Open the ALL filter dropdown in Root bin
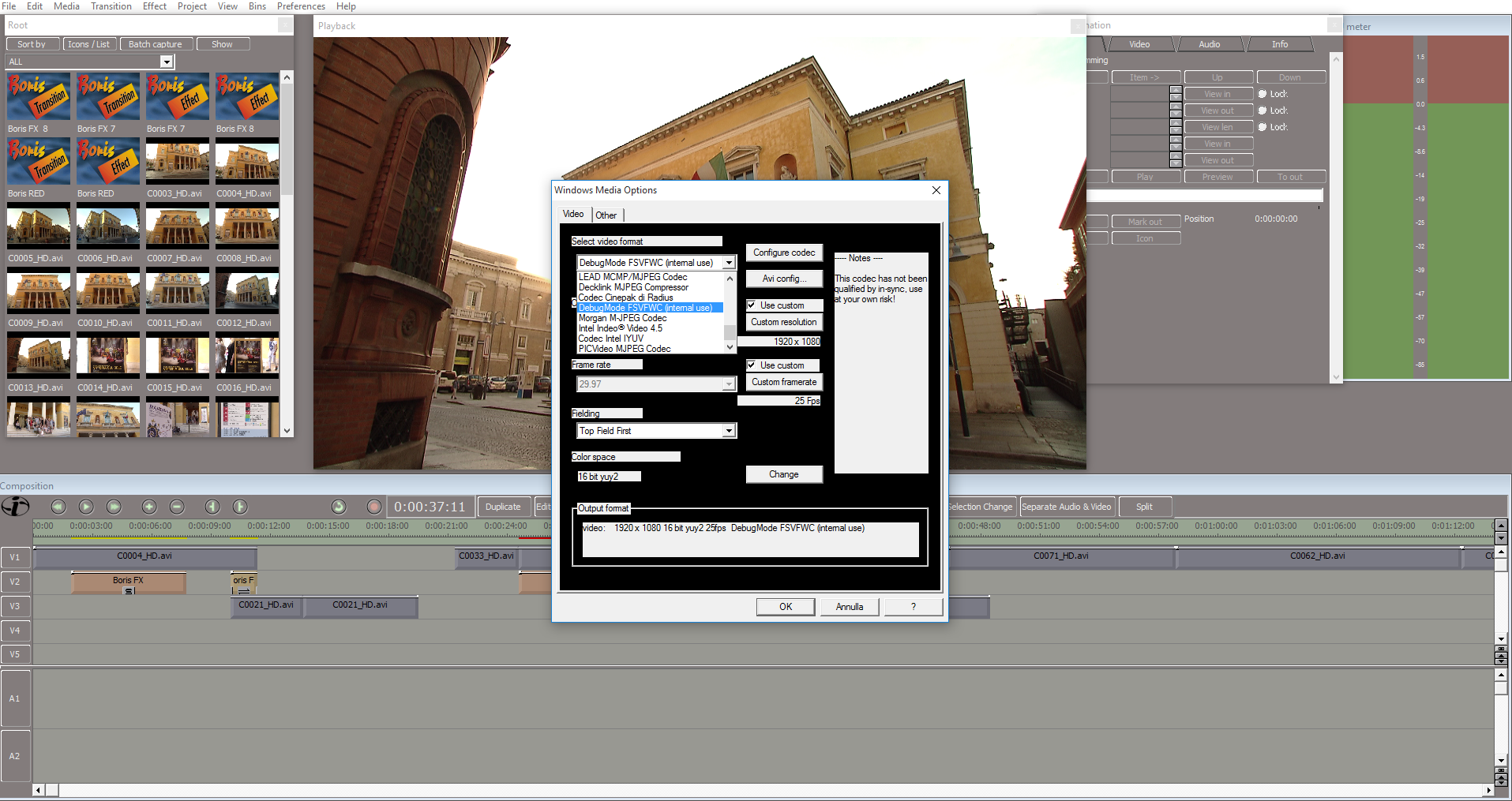 [x=166, y=62]
